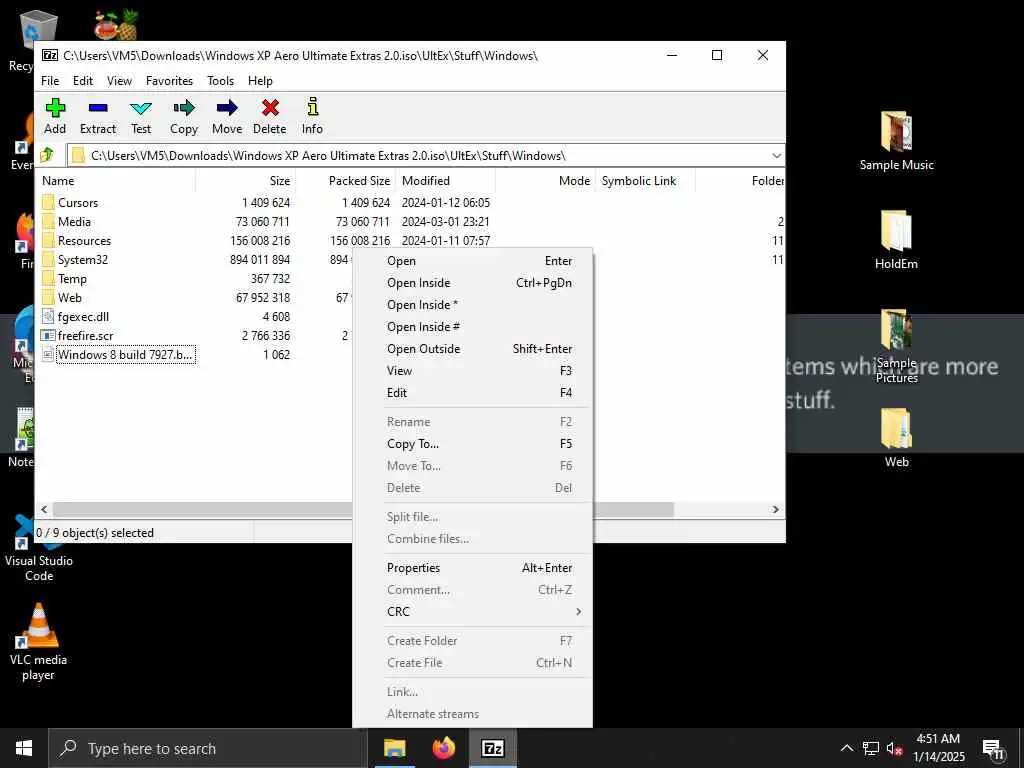Image resolution: width=1024 pixels, height=768 pixels.
Task: Open the View menu in the menu bar
Action: (120, 81)
